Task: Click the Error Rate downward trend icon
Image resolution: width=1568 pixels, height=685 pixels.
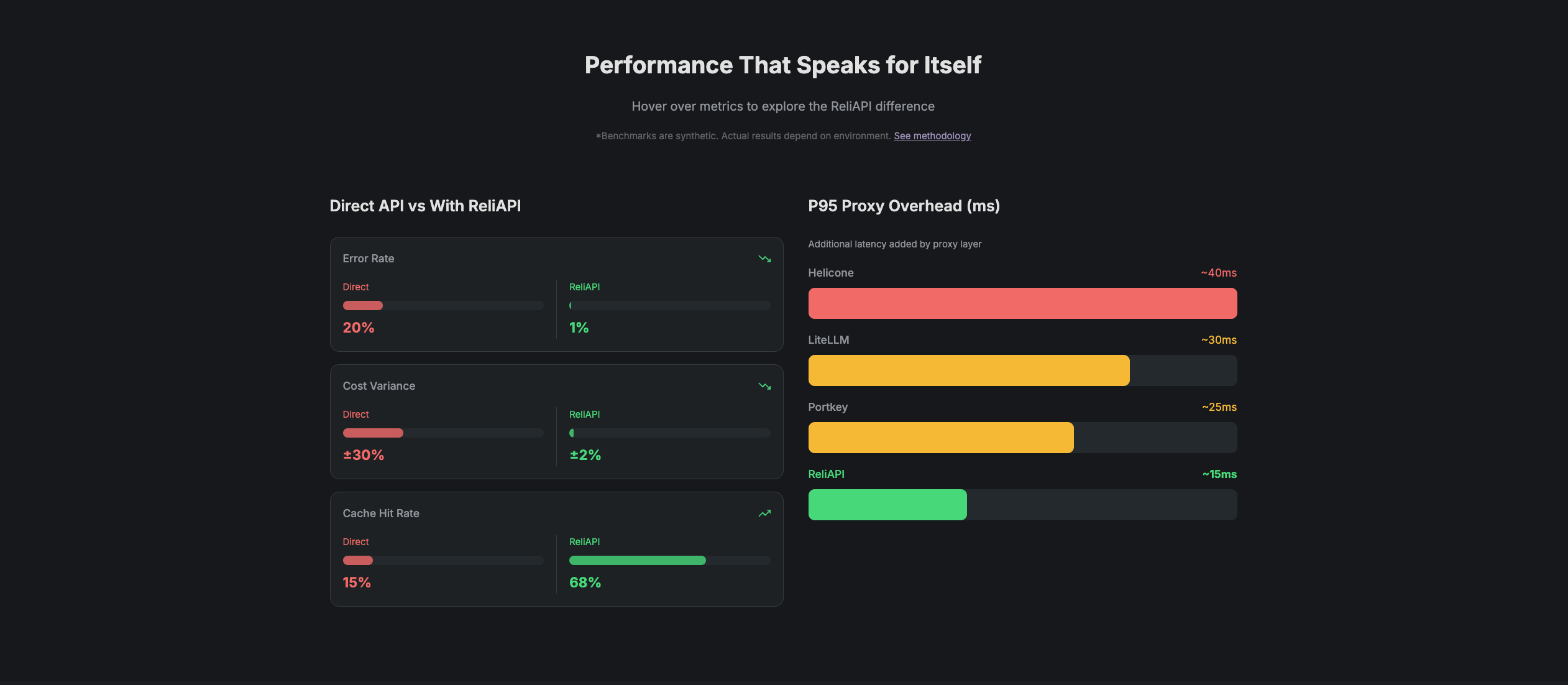Action: 764,259
